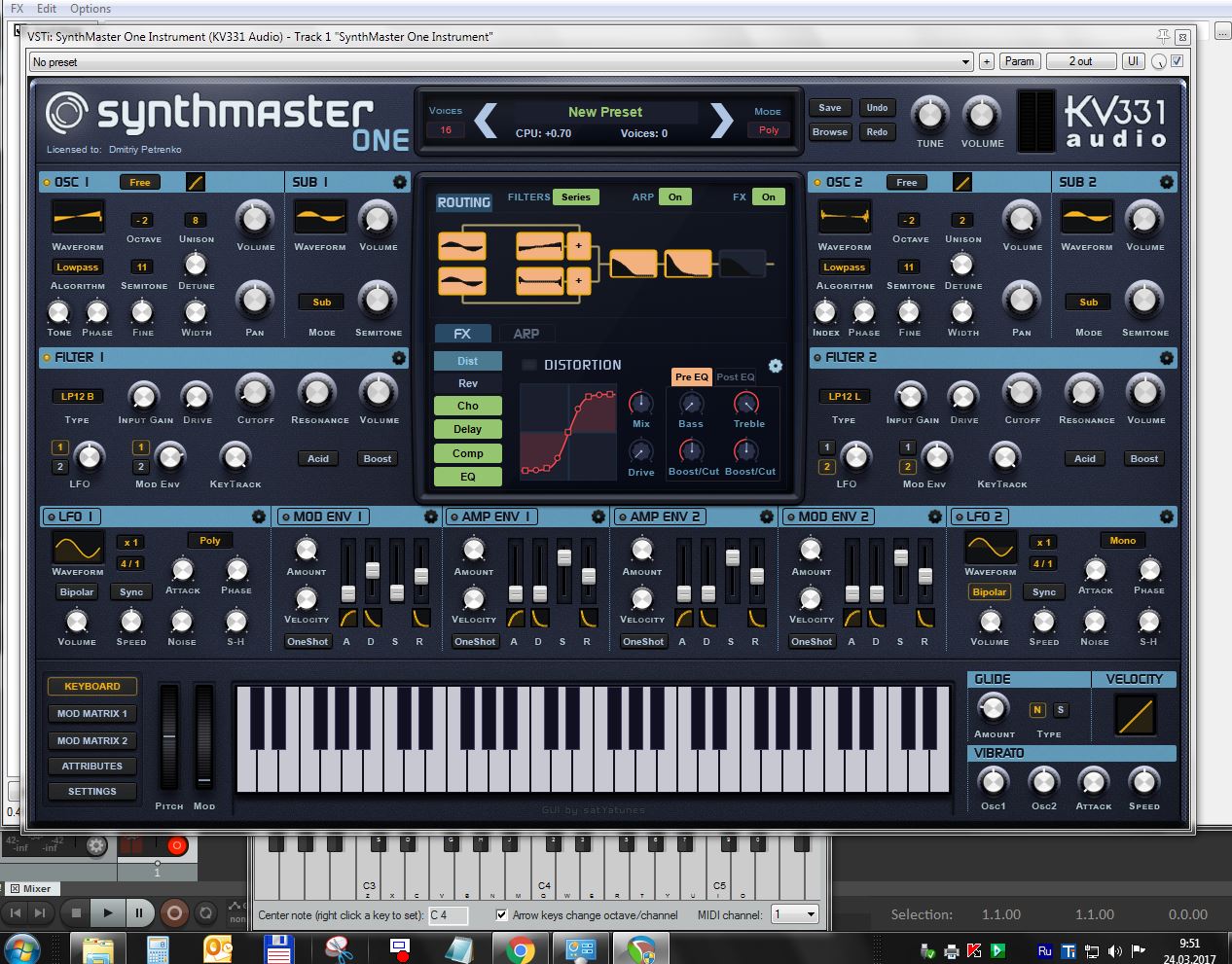Select Delay effect in FX list
1232x964 pixels.
(467, 429)
